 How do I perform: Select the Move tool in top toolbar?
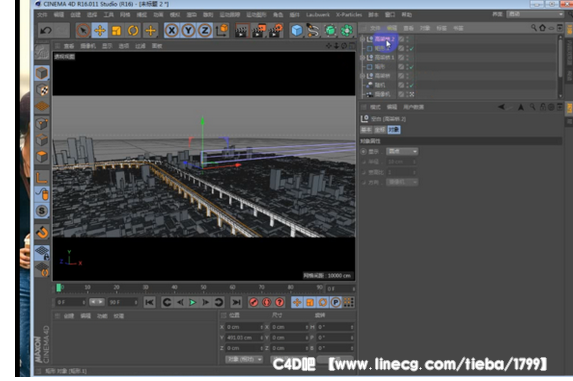(x=100, y=31)
